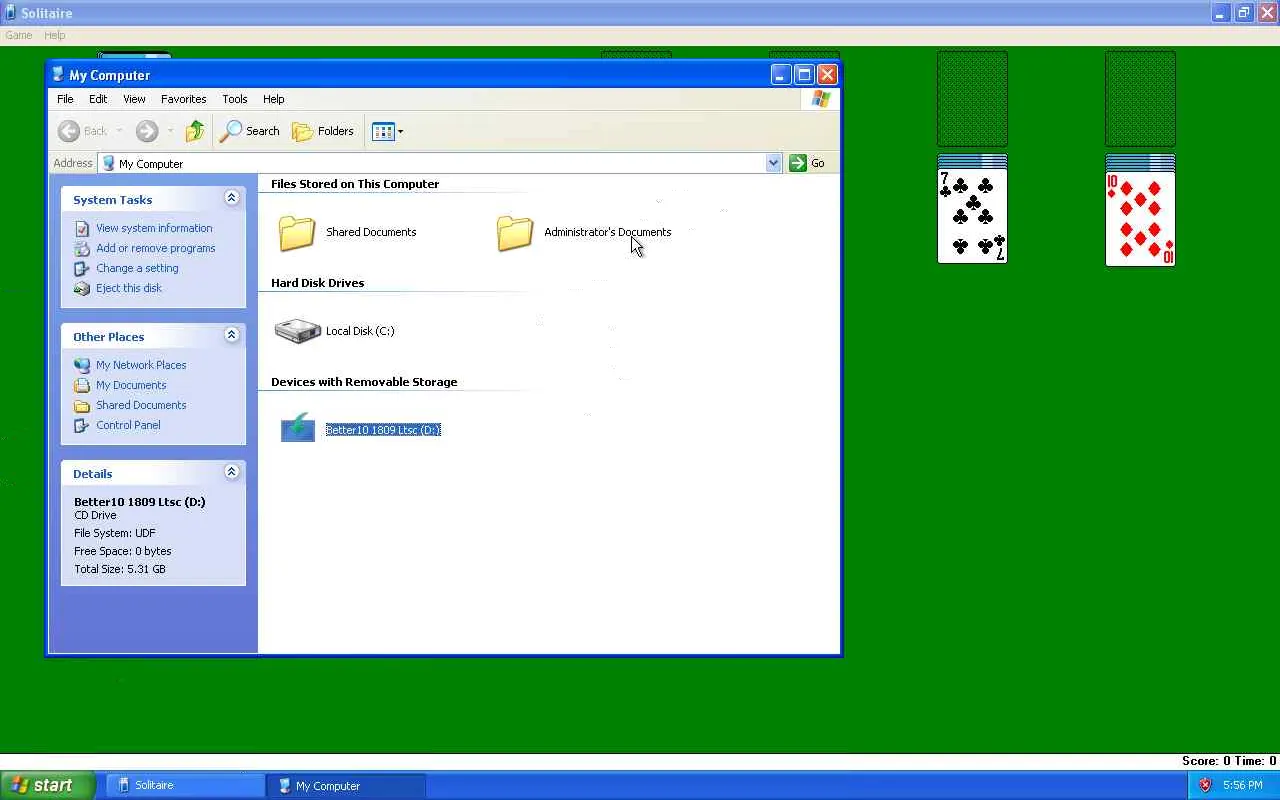Viewport: 1280px width, 800px height.
Task: Click the Up folder toolbar icon
Action: 195,131
